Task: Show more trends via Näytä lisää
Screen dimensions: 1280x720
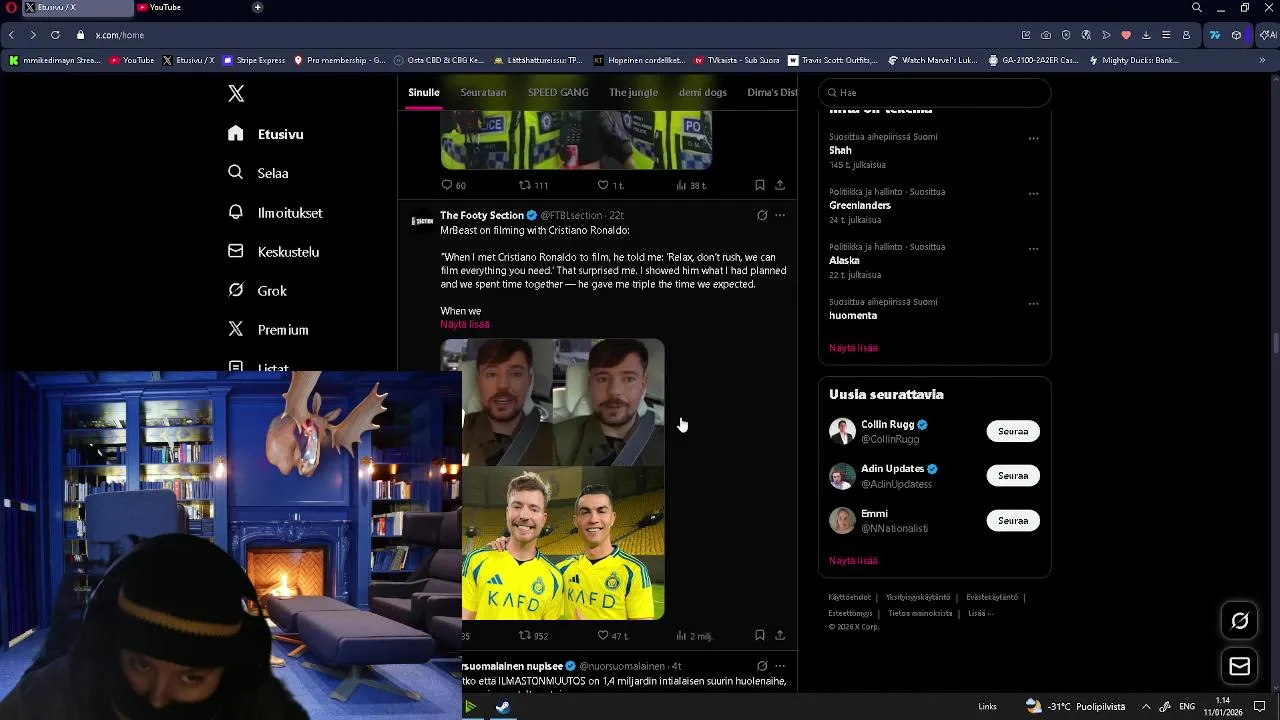Action: pos(853,348)
